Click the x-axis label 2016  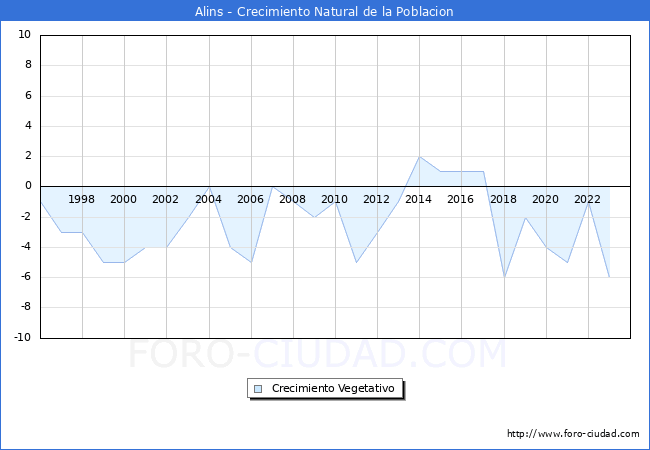pos(460,199)
